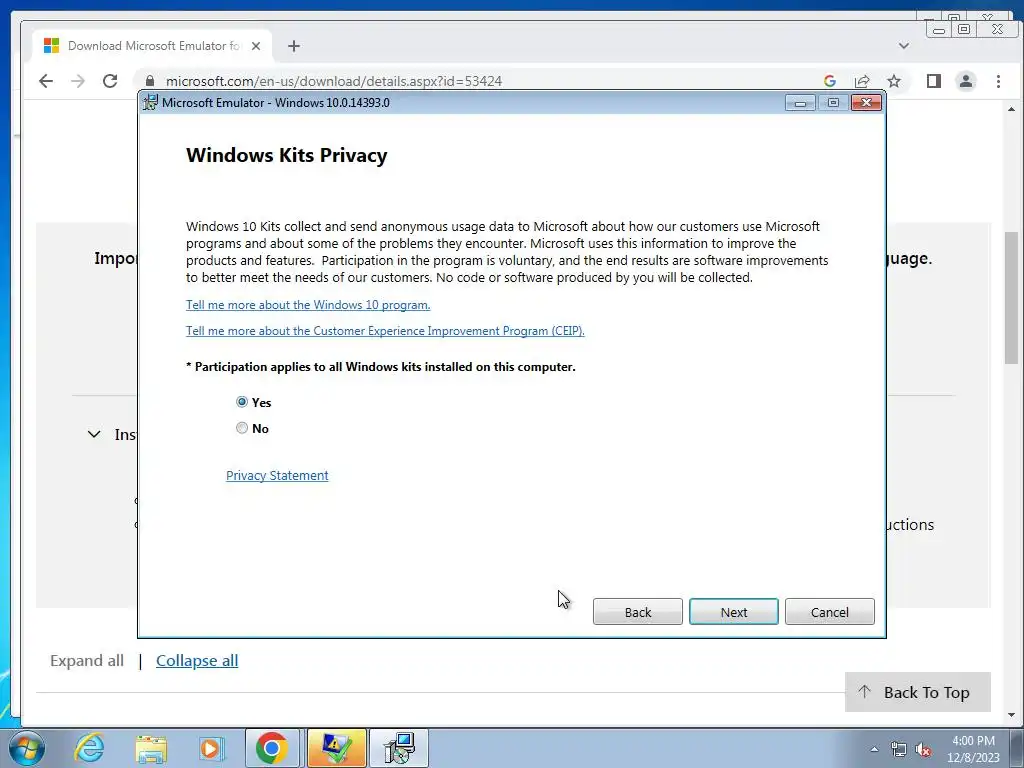Close the Download Microsoft Emulator tab
Screen dimensions: 1024x768
[256, 46]
